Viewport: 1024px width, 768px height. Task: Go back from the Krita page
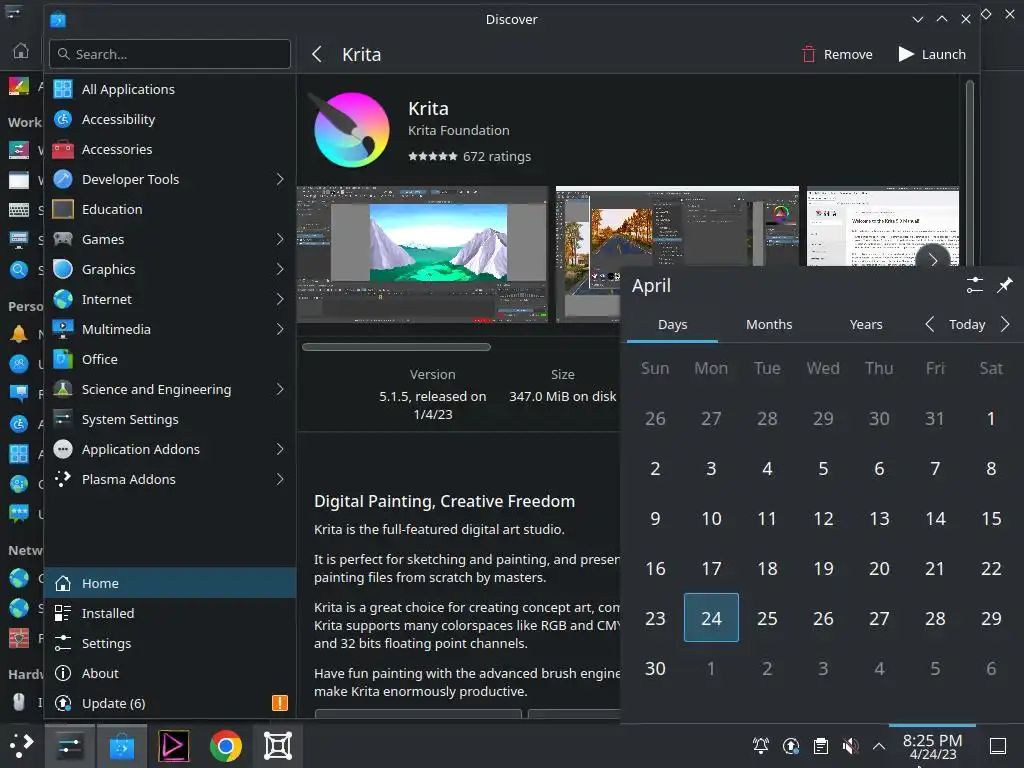tap(317, 54)
